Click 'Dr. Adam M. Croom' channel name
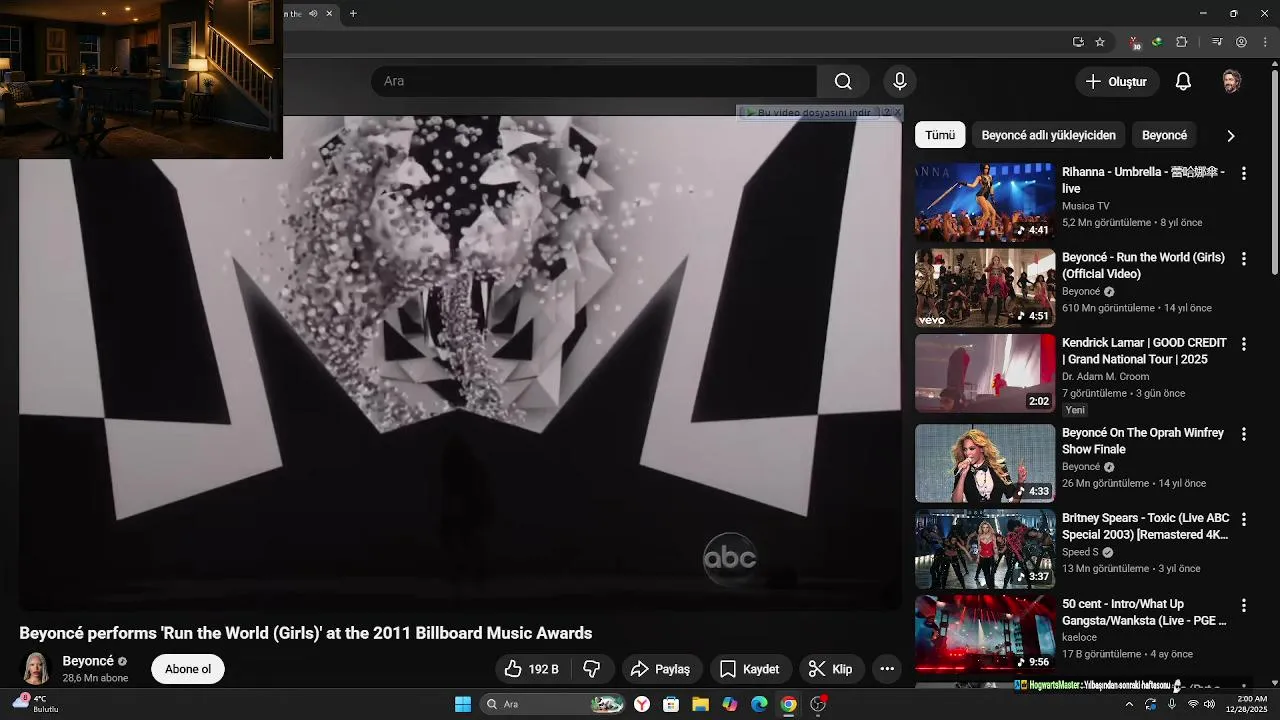The image size is (1280, 720). pyautogui.click(x=1105, y=377)
